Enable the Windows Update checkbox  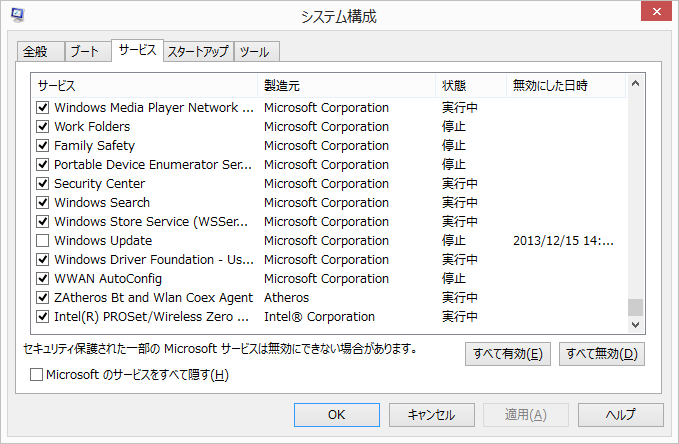pyautogui.click(x=42, y=240)
